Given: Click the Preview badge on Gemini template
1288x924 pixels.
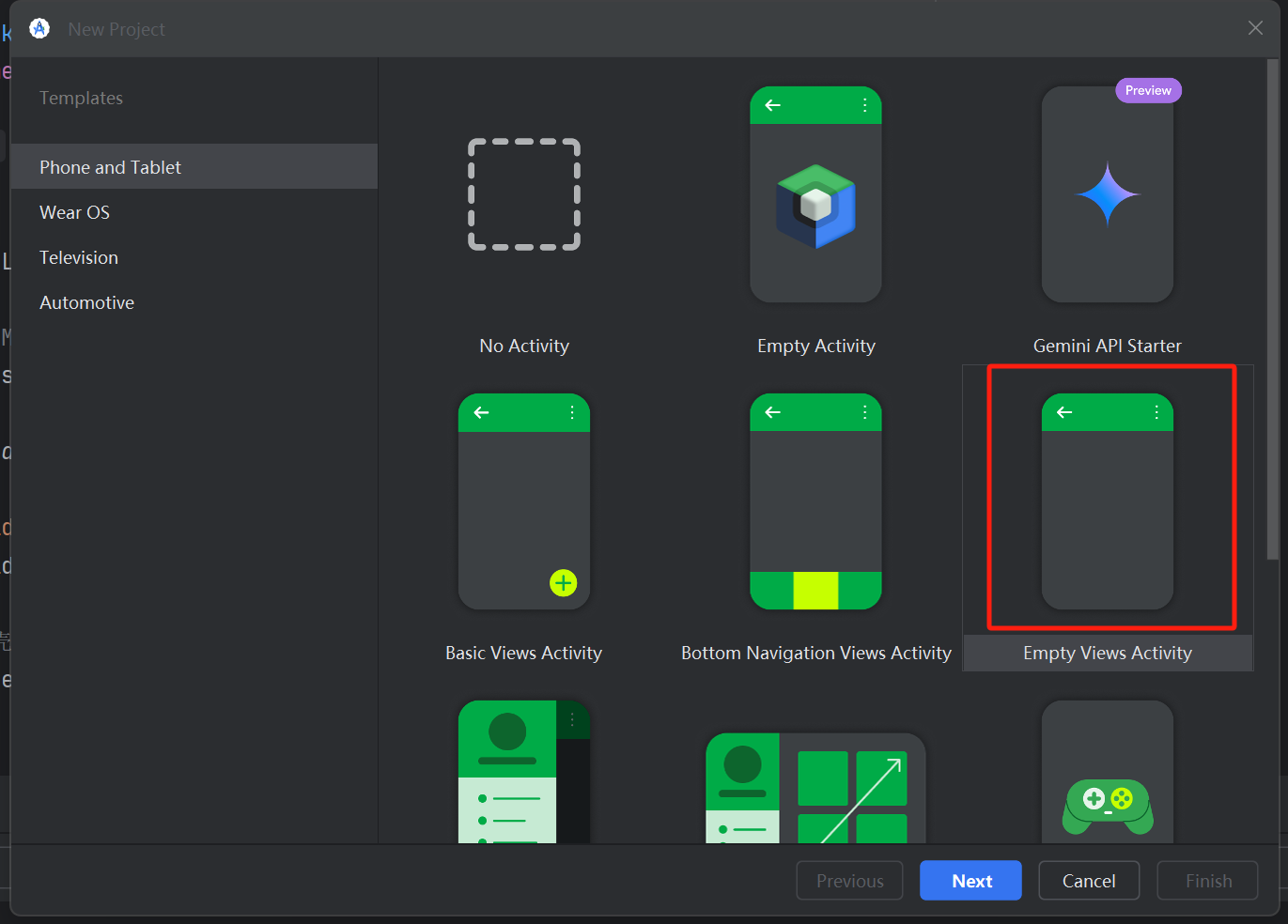Looking at the screenshot, I should tap(1148, 90).
